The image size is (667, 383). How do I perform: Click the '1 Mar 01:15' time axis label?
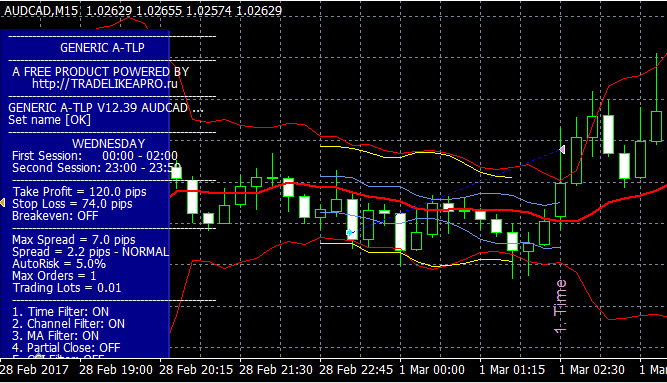pos(512,369)
